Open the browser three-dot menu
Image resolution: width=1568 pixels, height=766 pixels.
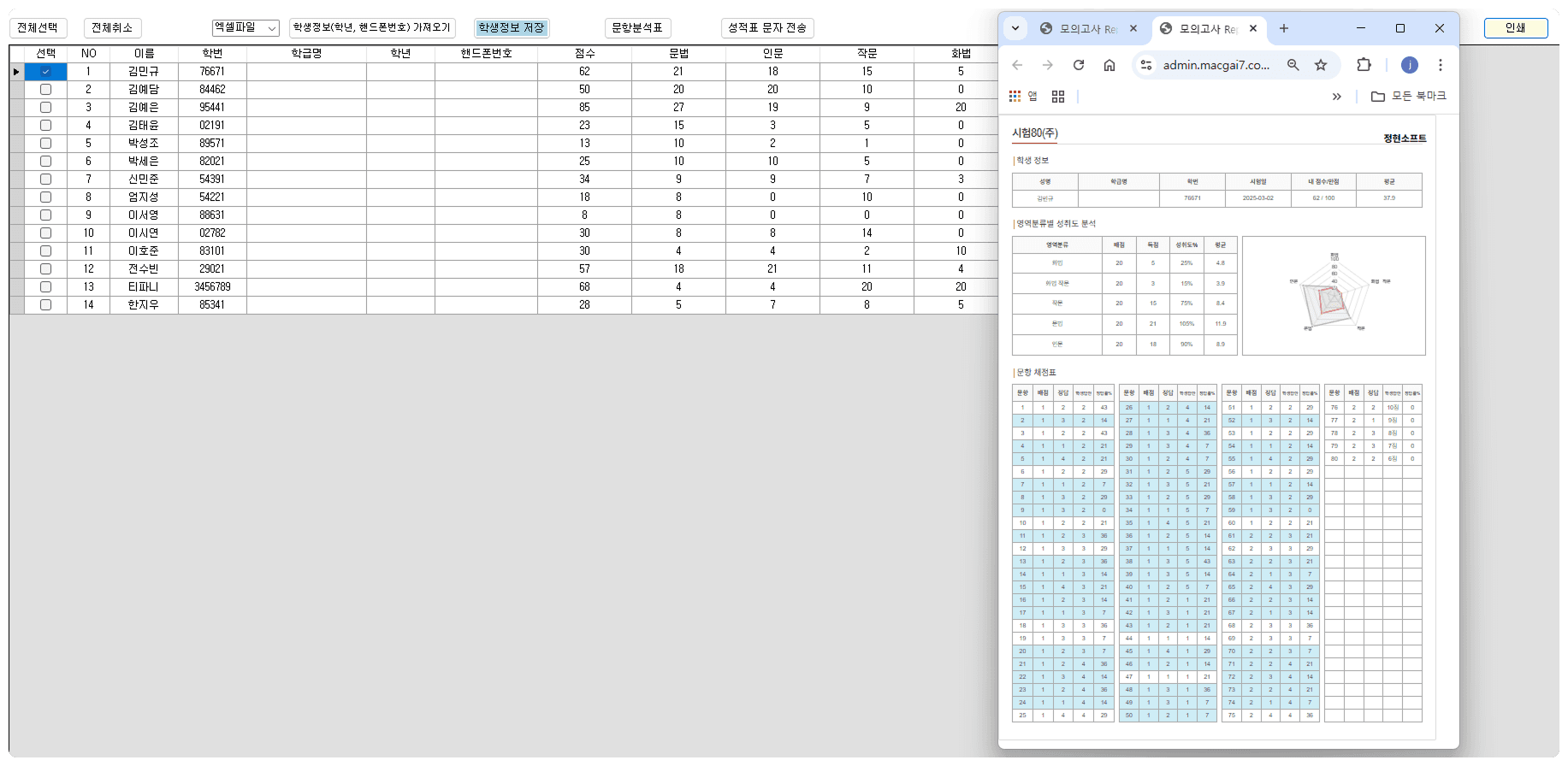click(1441, 65)
